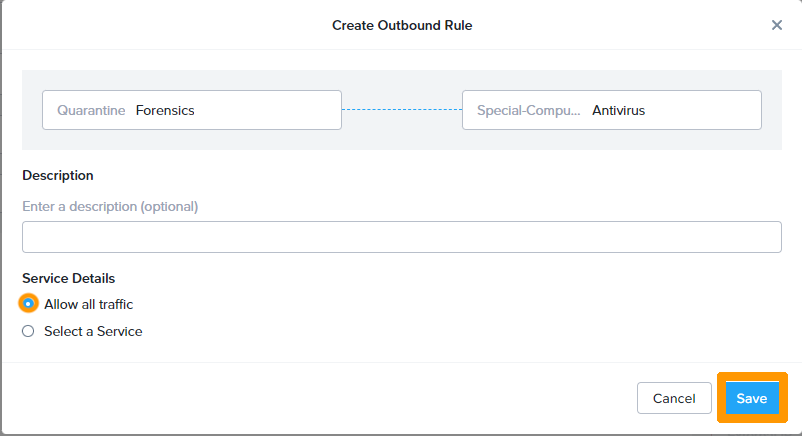Save the outbound rule
The width and height of the screenshot is (802, 436).
click(752, 398)
